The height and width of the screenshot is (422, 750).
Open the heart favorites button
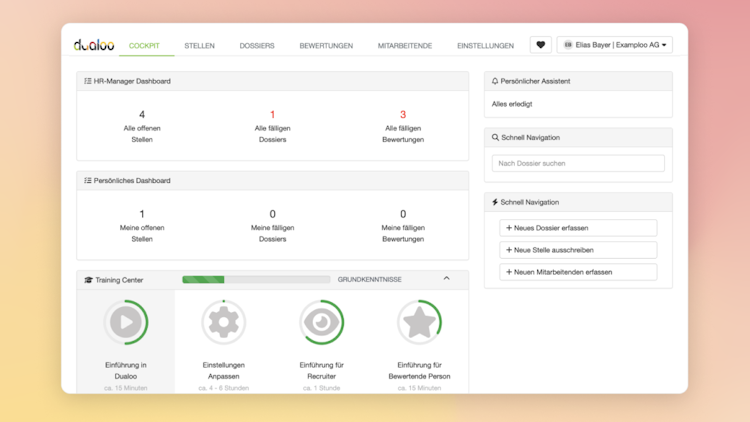pos(540,45)
